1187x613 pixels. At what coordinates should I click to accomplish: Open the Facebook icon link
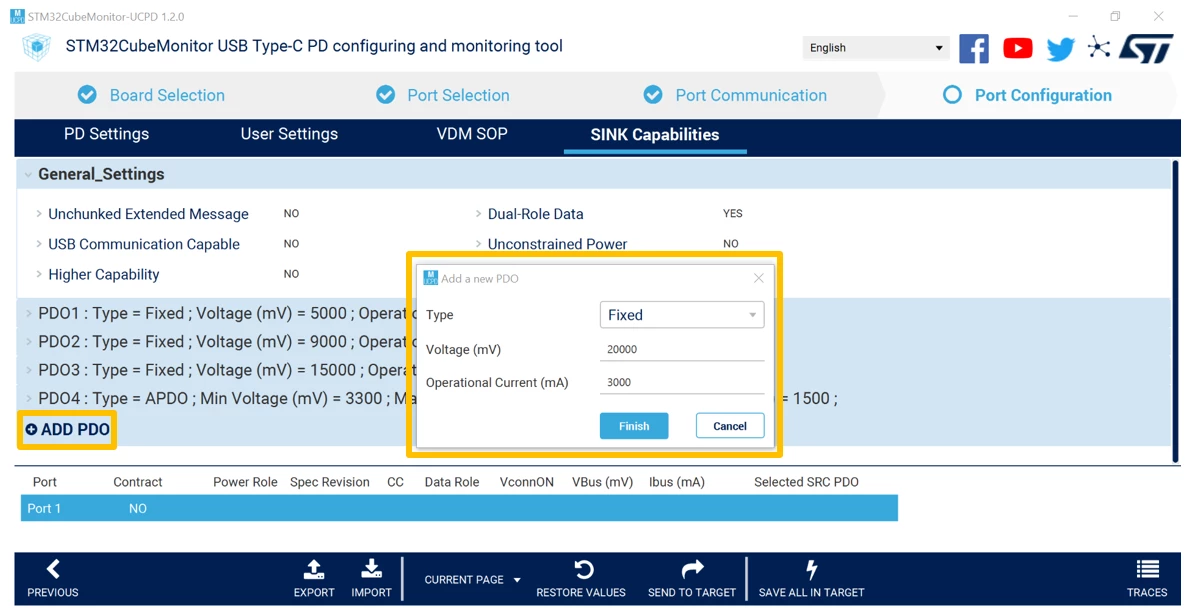[974, 48]
